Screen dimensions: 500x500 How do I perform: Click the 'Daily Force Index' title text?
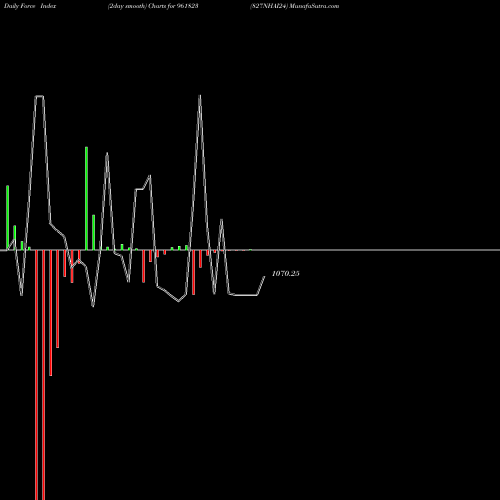click(30, 6)
